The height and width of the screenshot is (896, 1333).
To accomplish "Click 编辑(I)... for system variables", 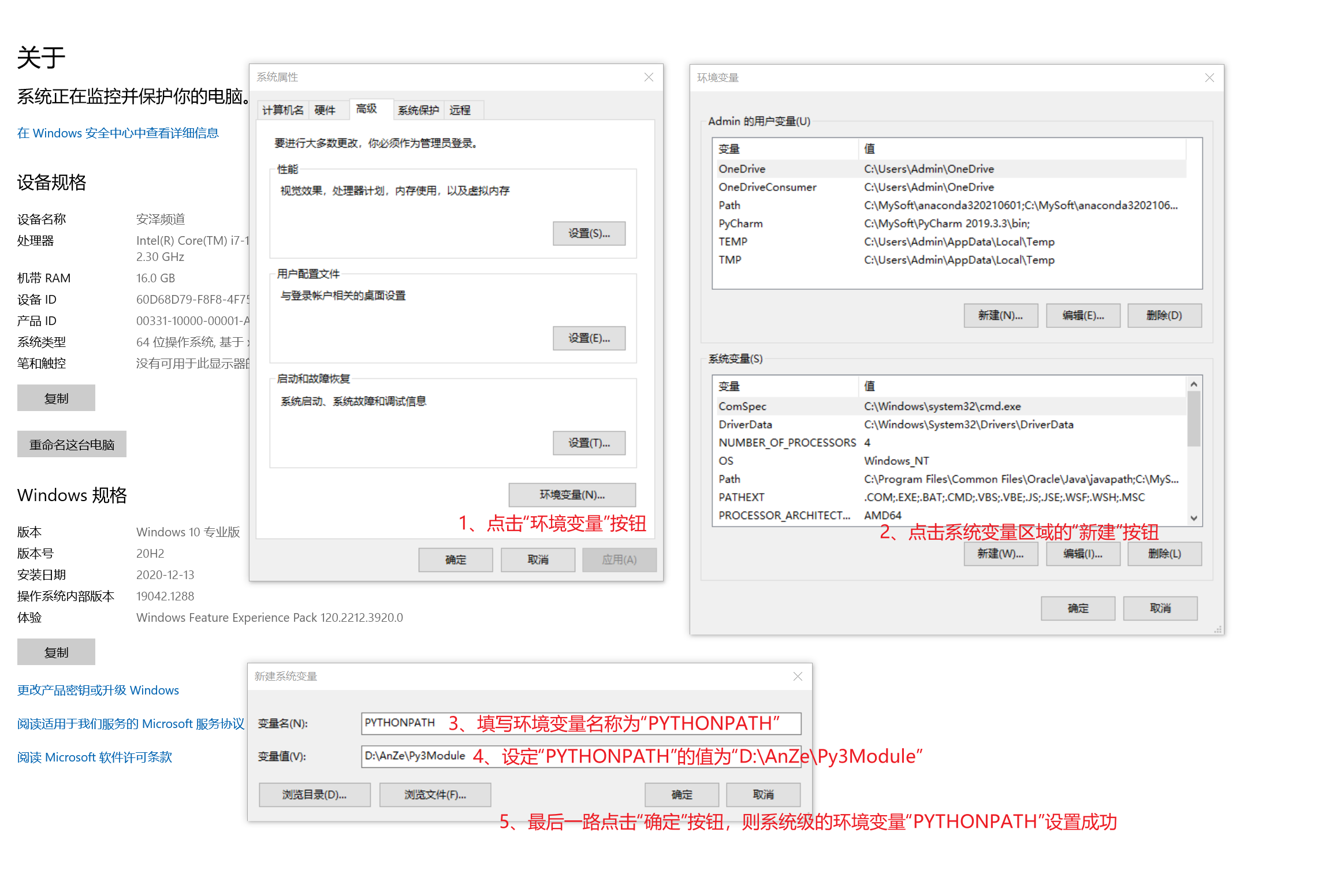I will 1083,554.
